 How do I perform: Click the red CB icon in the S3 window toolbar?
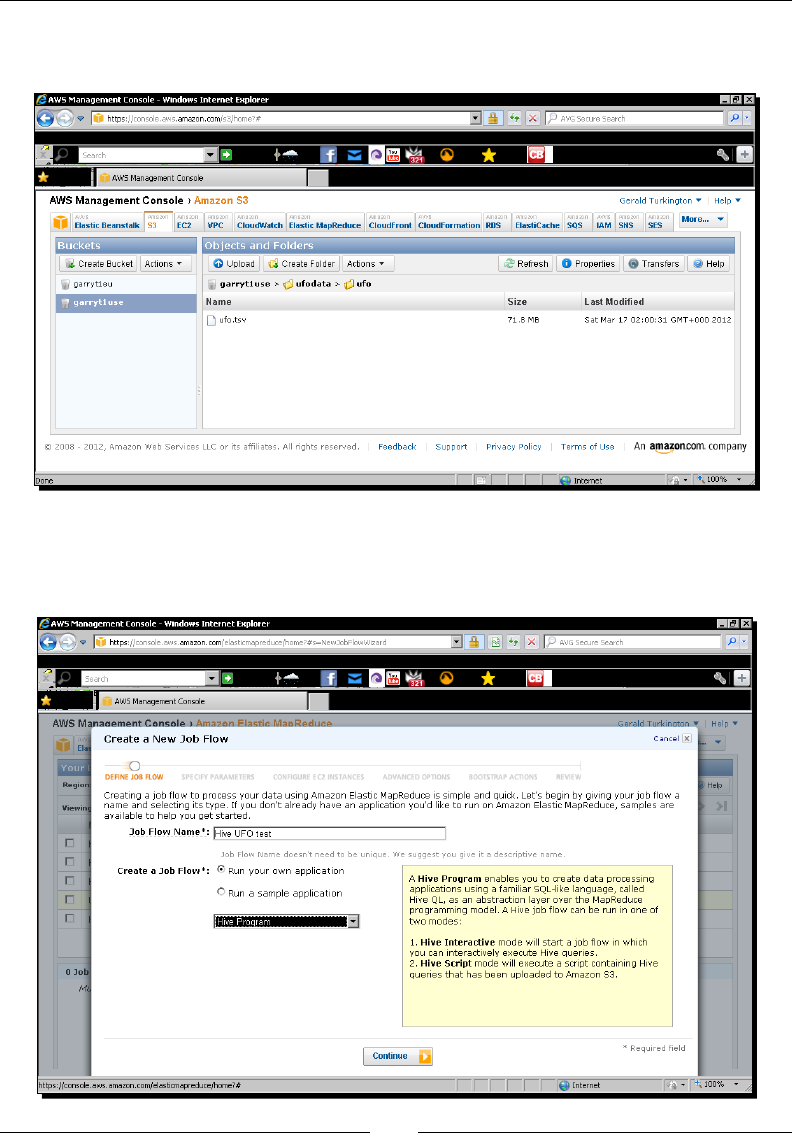click(536, 154)
